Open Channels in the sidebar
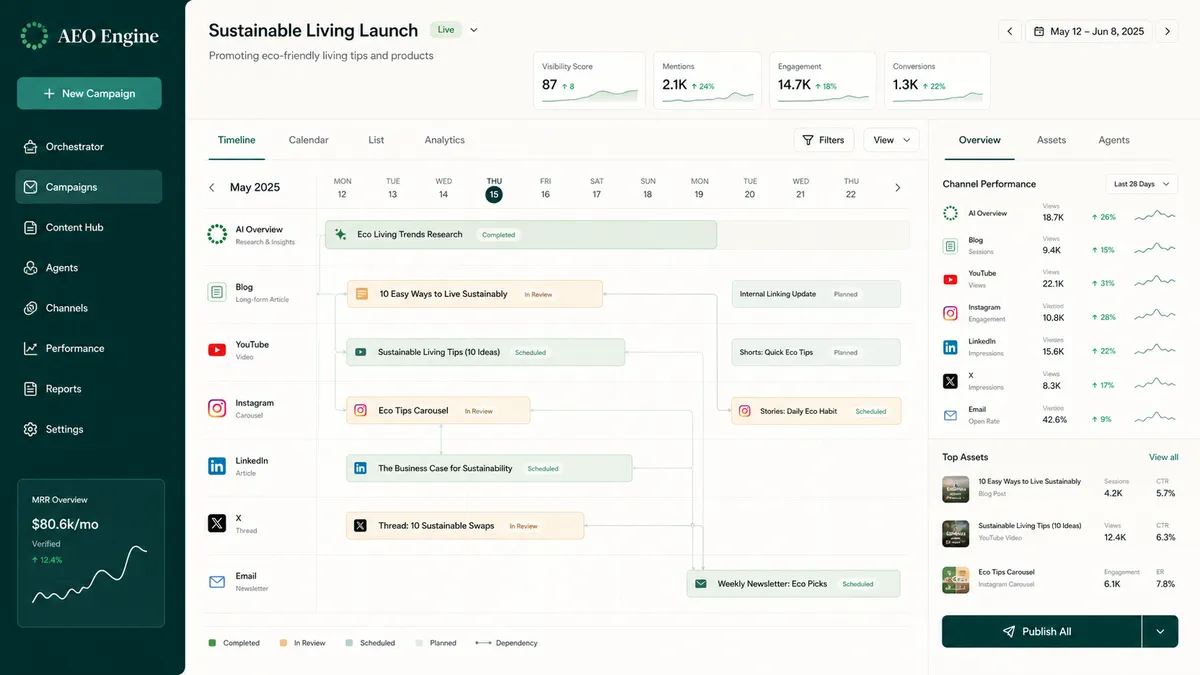Screen dimensions: 1200x675 tap(89, 308)
